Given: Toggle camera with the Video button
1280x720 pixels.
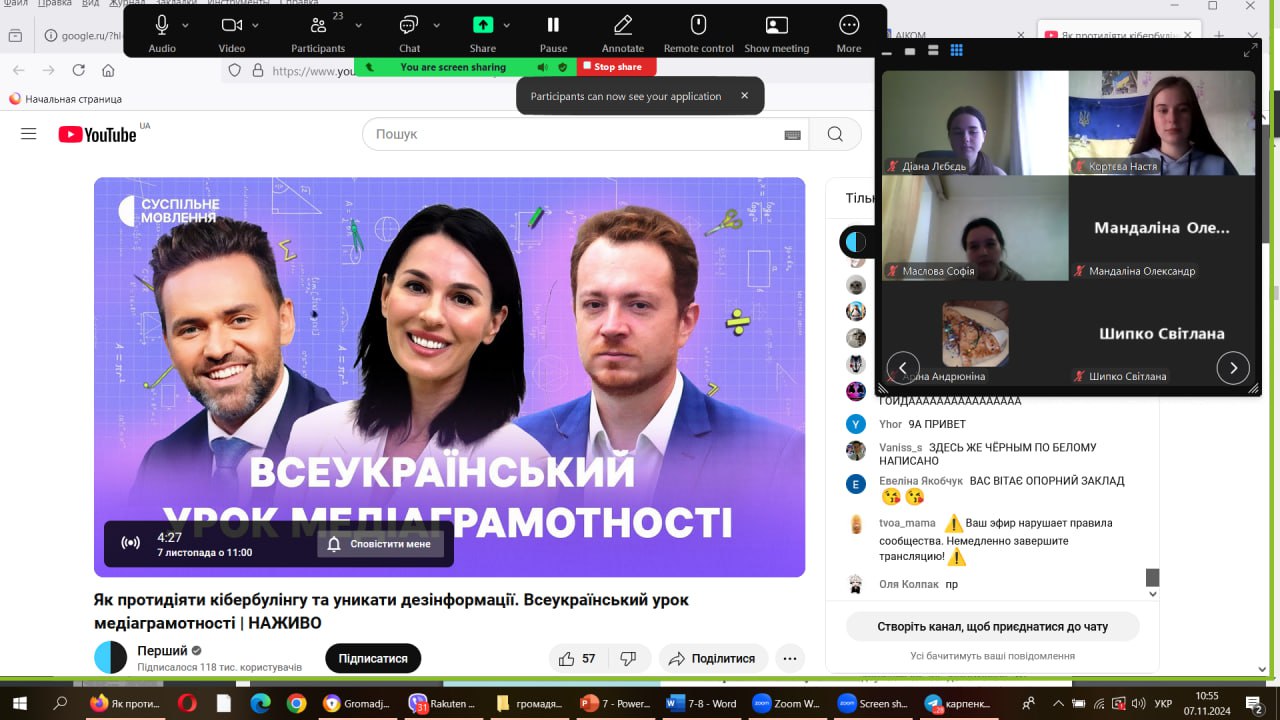Looking at the screenshot, I should pos(231,25).
